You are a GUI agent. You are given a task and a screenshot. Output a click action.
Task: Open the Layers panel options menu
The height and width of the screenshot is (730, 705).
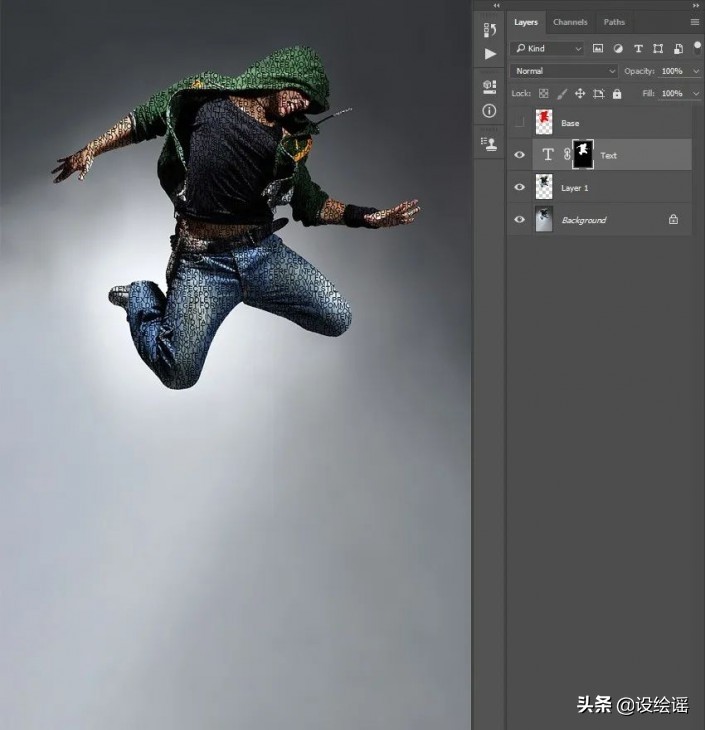tap(694, 22)
